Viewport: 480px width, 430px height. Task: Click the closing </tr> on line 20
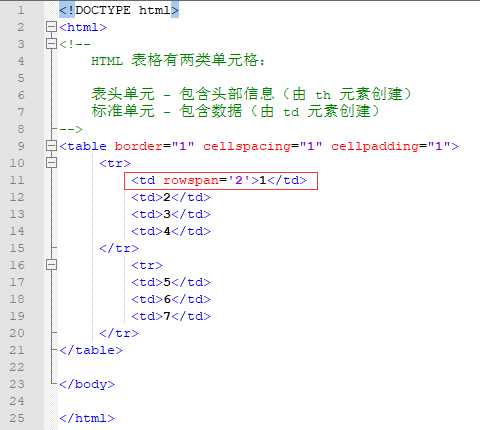(119, 333)
